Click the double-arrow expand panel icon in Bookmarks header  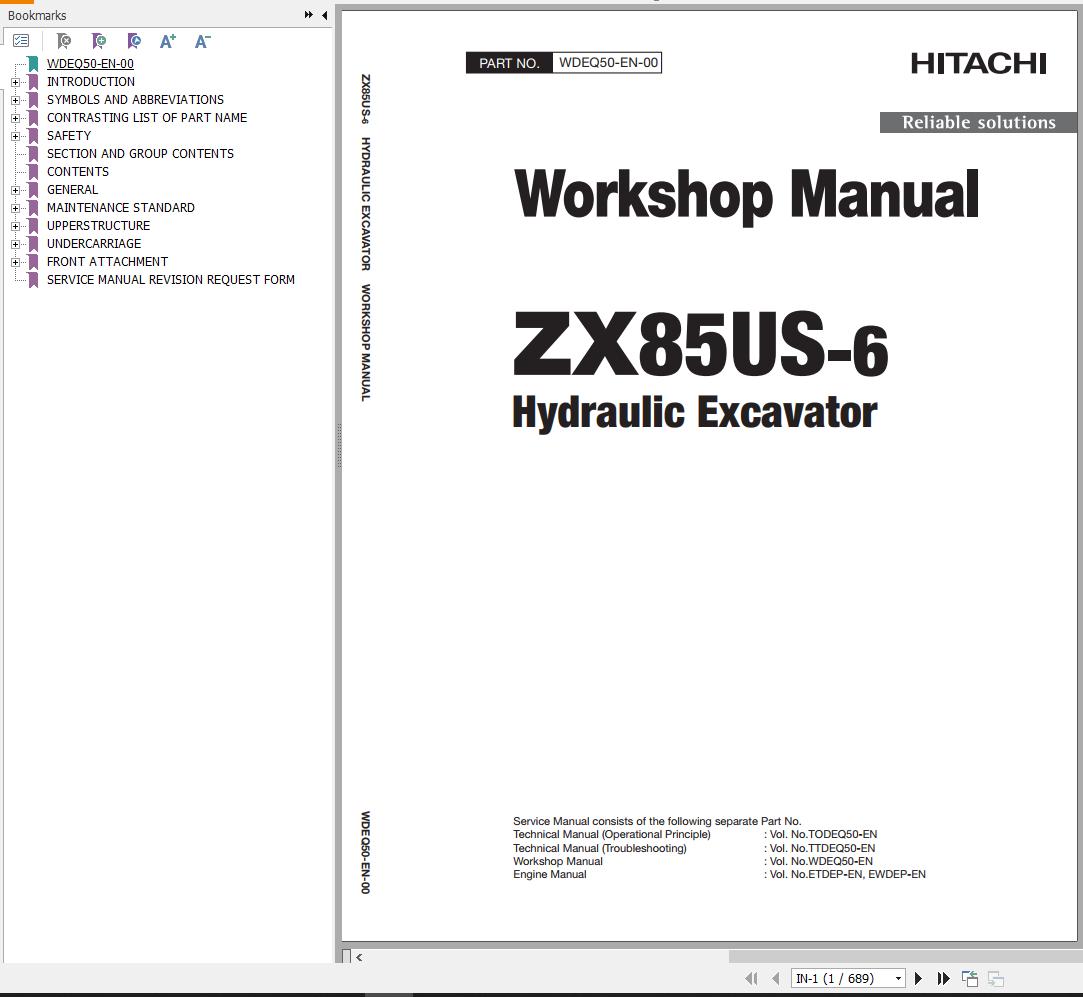point(308,15)
